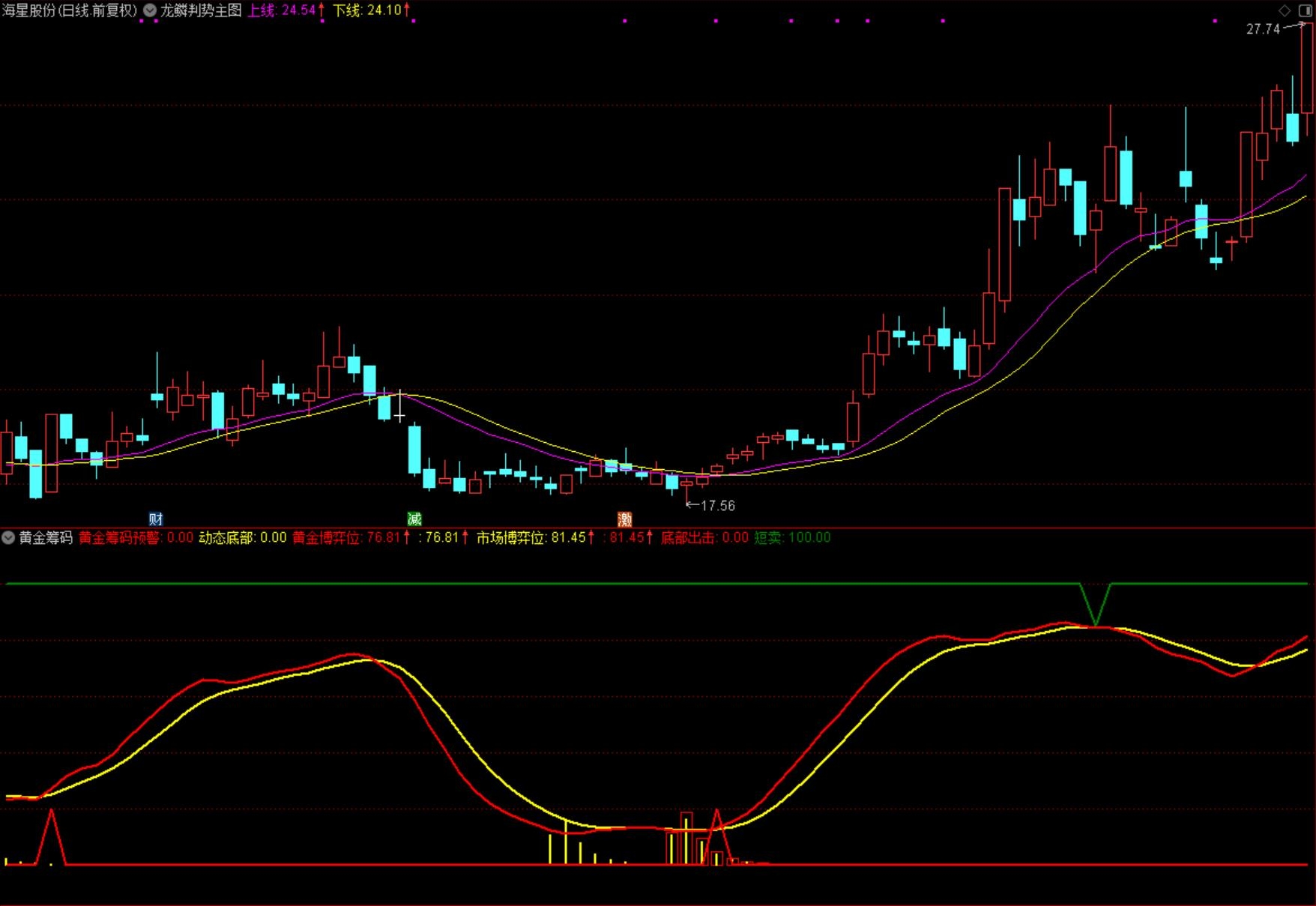Click the 17.56 low price label
This screenshot has width=1316, height=906.
(718, 506)
